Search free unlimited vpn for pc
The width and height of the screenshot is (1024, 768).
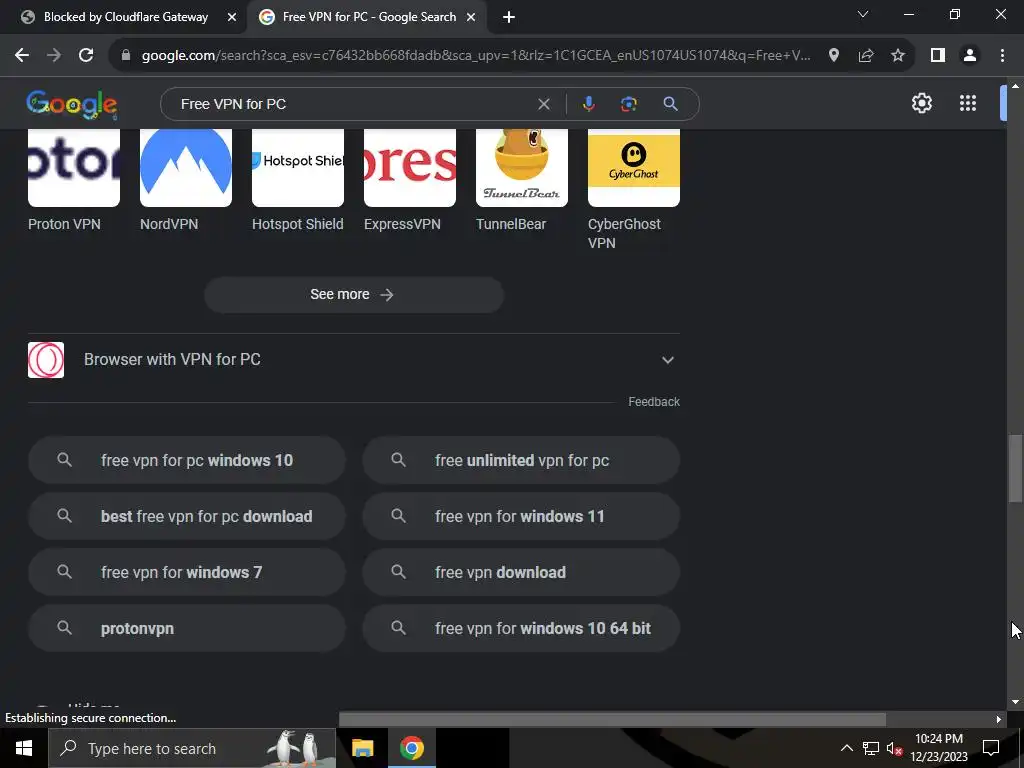click(x=521, y=460)
